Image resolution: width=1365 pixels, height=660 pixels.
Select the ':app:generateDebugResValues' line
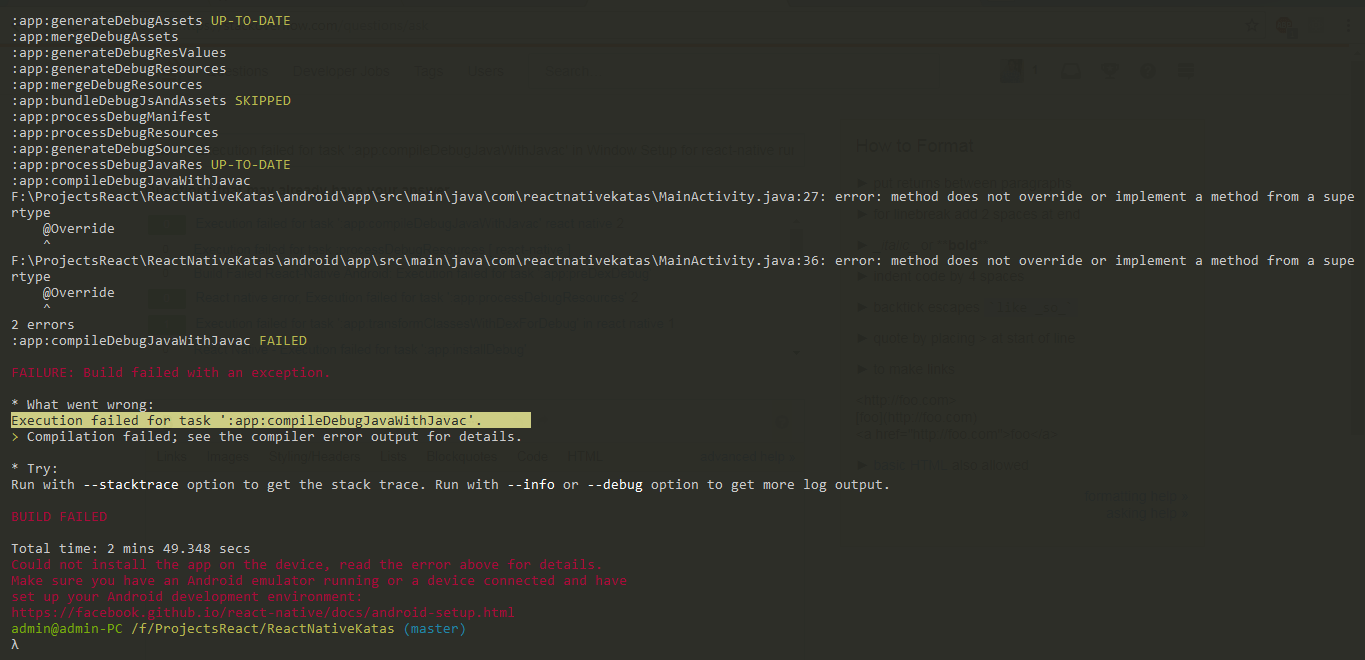point(119,53)
